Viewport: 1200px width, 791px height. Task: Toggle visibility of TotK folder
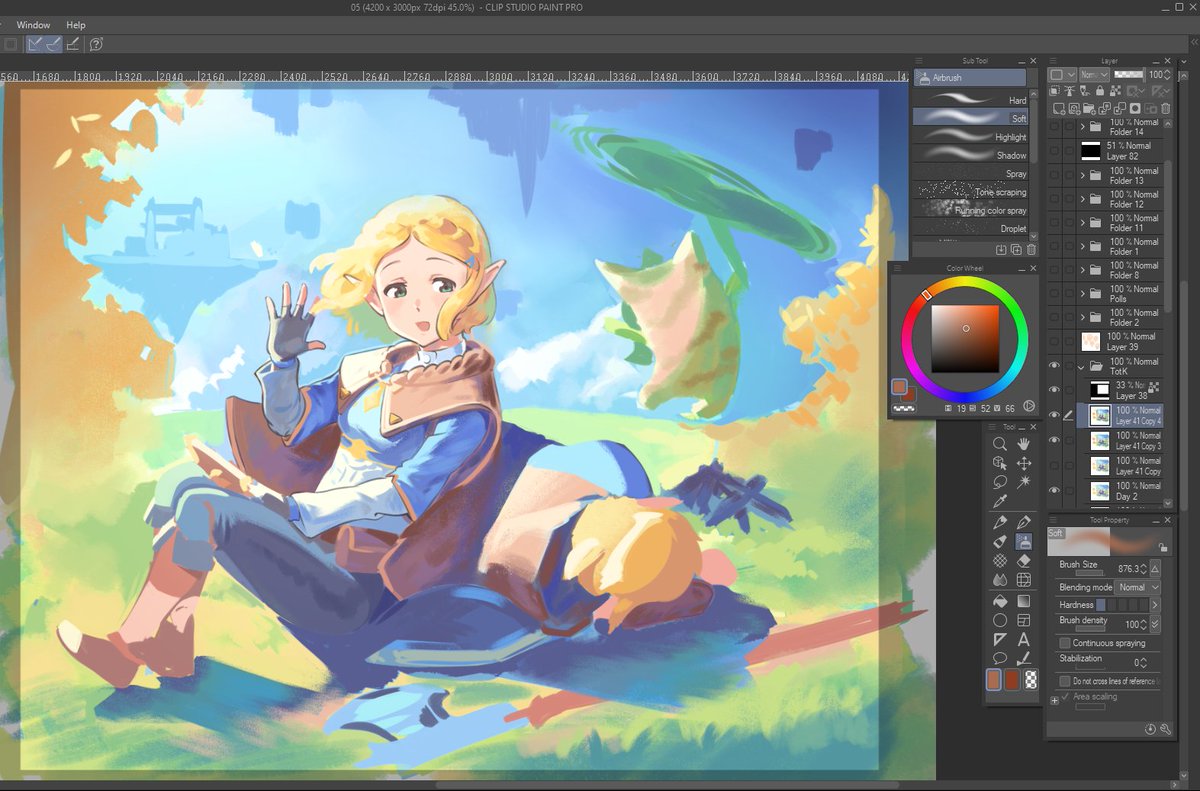pyautogui.click(x=1054, y=366)
